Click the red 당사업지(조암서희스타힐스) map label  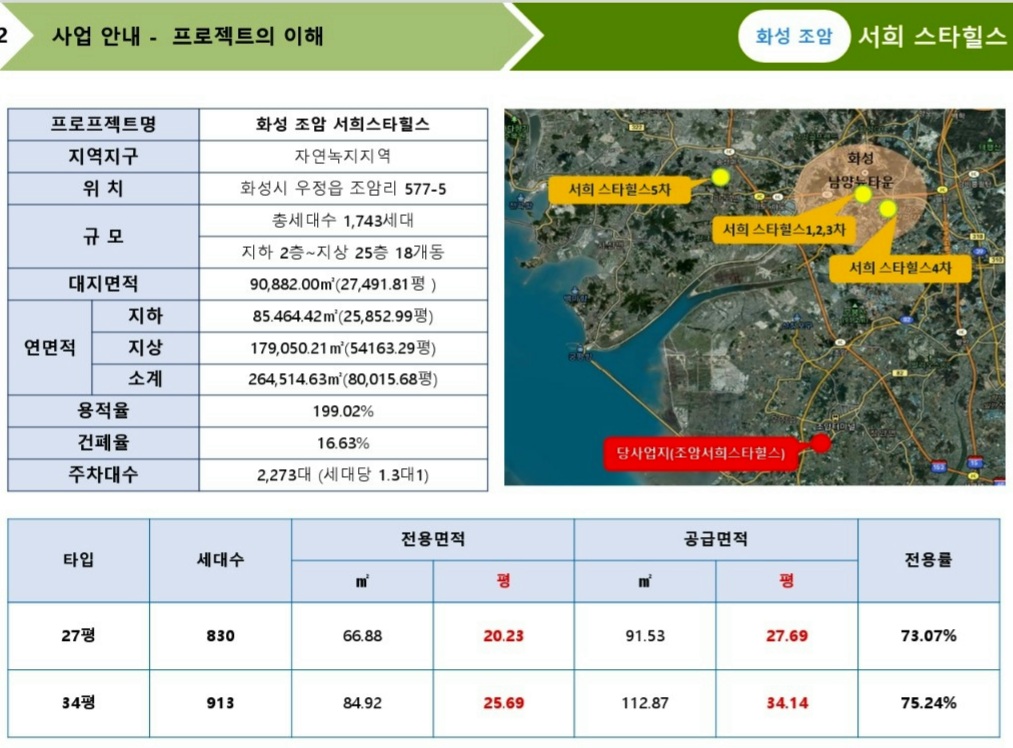point(700,453)
